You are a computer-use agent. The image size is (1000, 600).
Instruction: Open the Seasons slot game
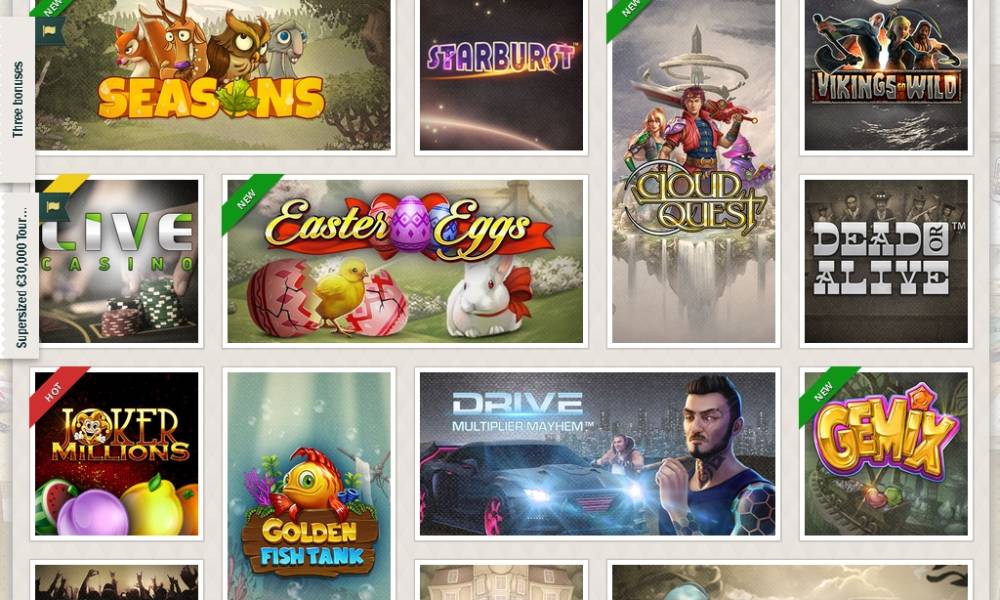click(x=212, y=75)
